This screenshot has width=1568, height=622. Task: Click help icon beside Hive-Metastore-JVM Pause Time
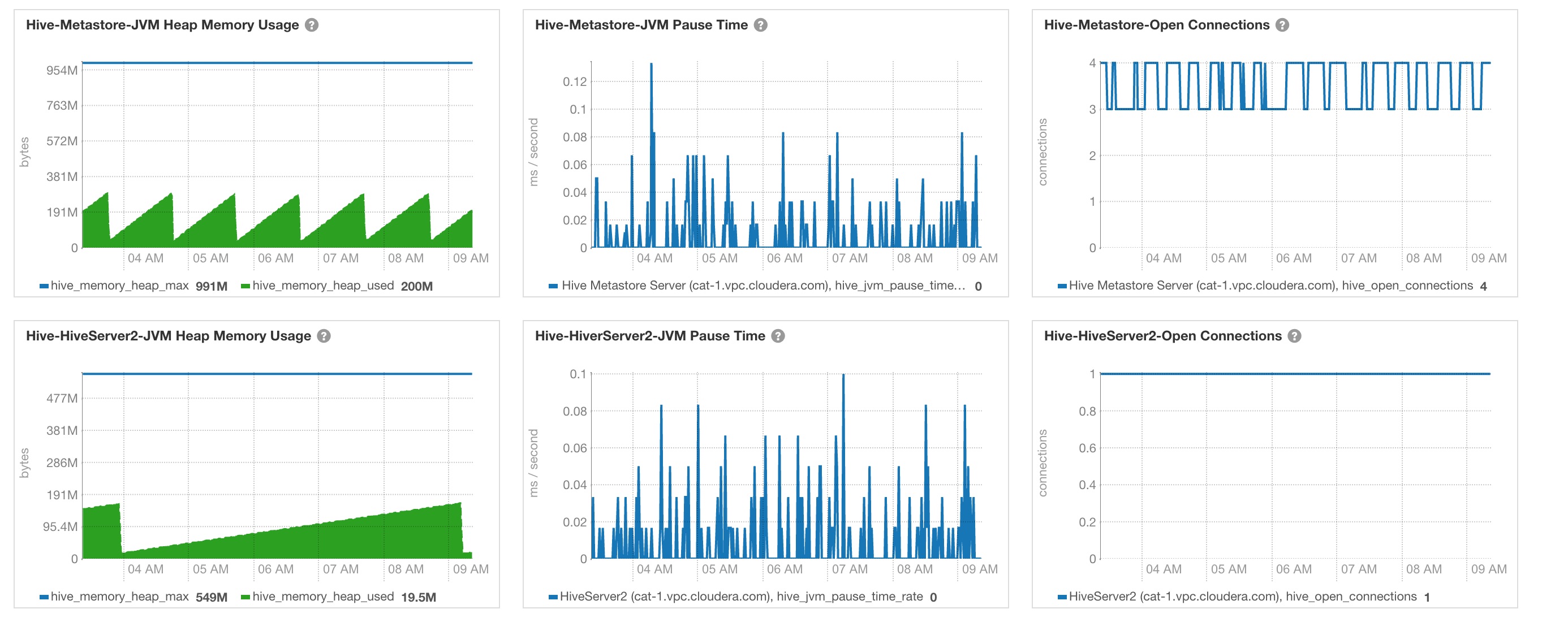click(x=760, y=25)
